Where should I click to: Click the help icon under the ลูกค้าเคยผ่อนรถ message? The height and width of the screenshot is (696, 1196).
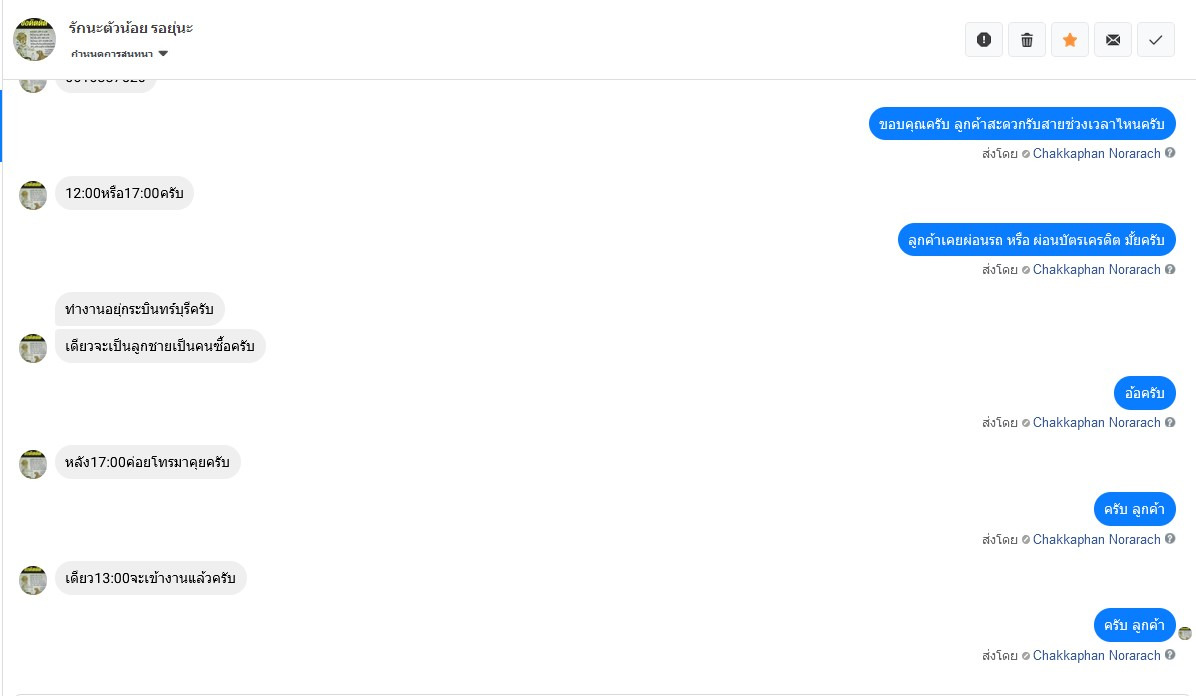coord(1170,269)
